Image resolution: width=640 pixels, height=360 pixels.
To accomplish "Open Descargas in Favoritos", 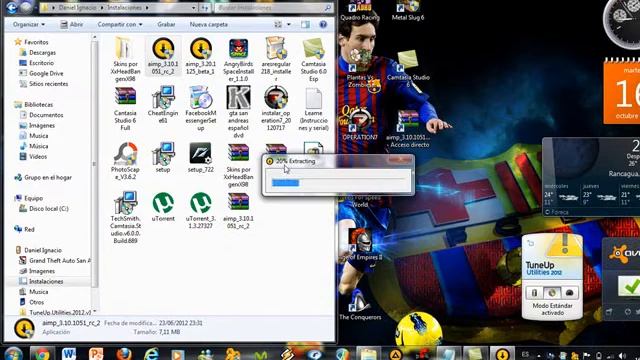I will click(42, 53).
